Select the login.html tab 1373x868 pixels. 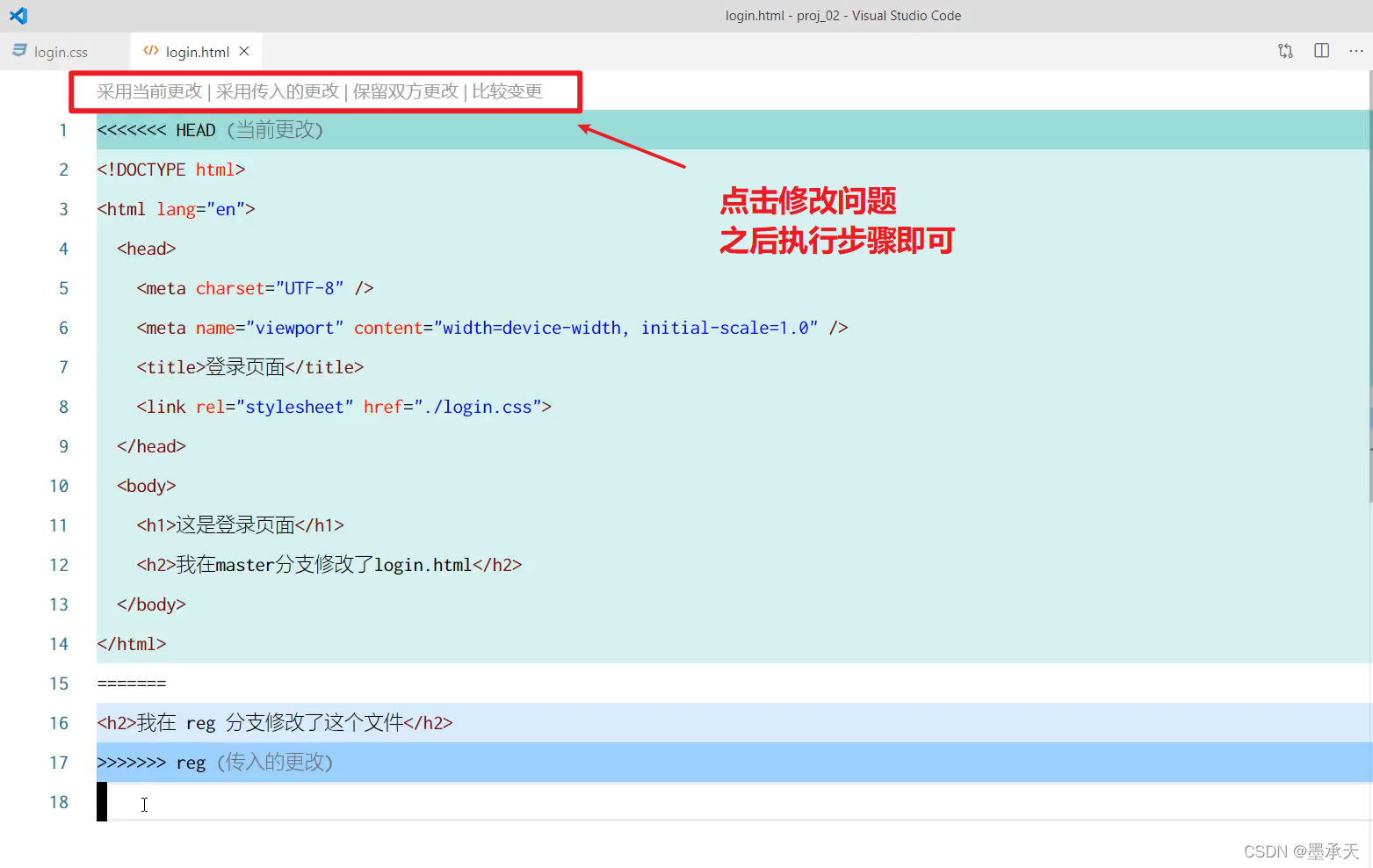197,52
